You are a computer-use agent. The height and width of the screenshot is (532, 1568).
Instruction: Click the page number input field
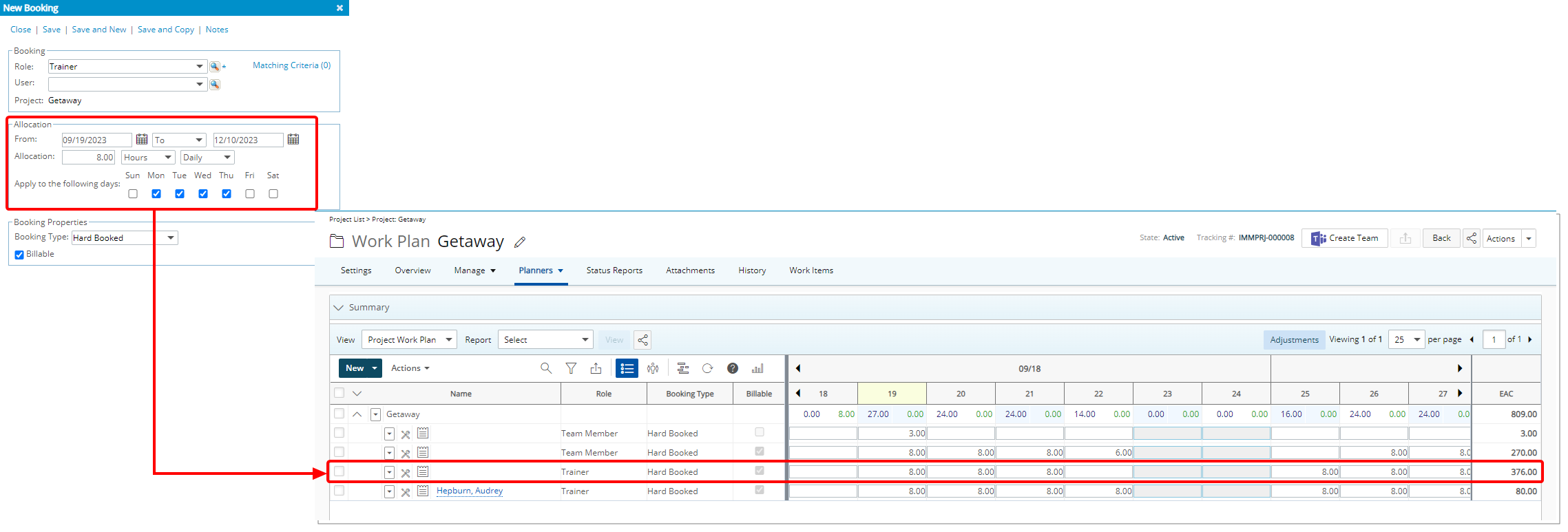click(1494, 339)
